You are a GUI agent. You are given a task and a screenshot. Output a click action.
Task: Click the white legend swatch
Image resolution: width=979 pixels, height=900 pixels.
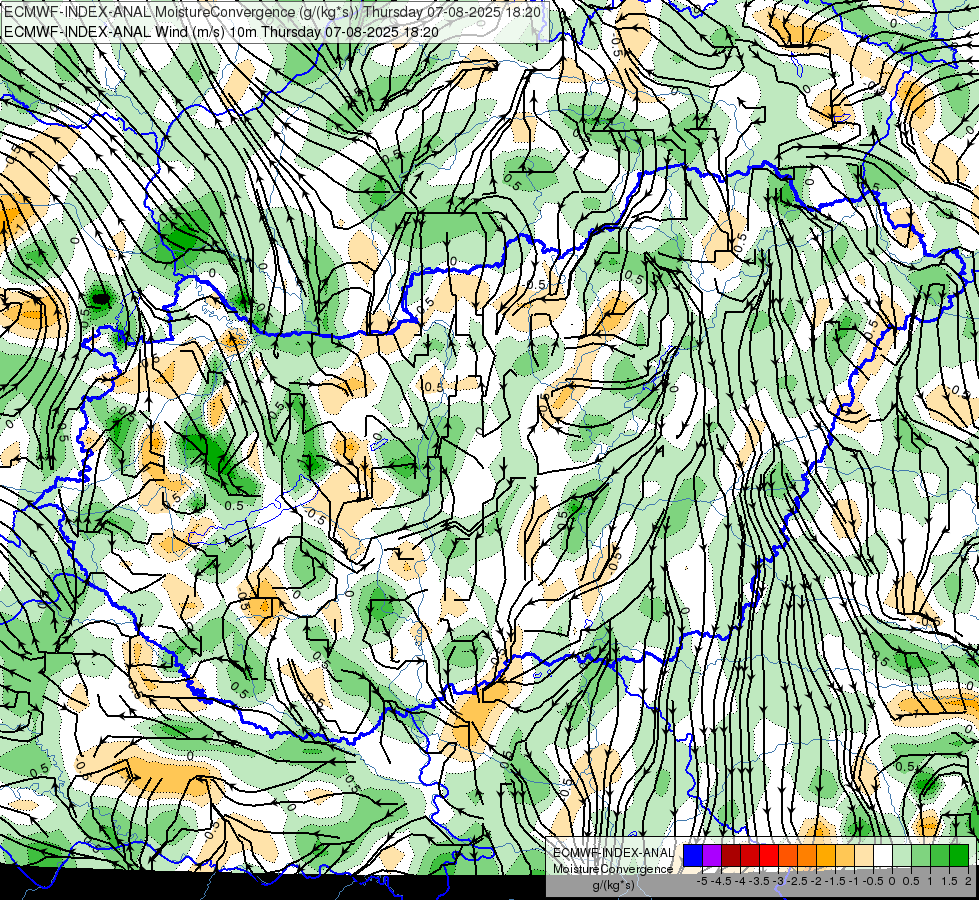pyautogui.click(x=883, y=856)
